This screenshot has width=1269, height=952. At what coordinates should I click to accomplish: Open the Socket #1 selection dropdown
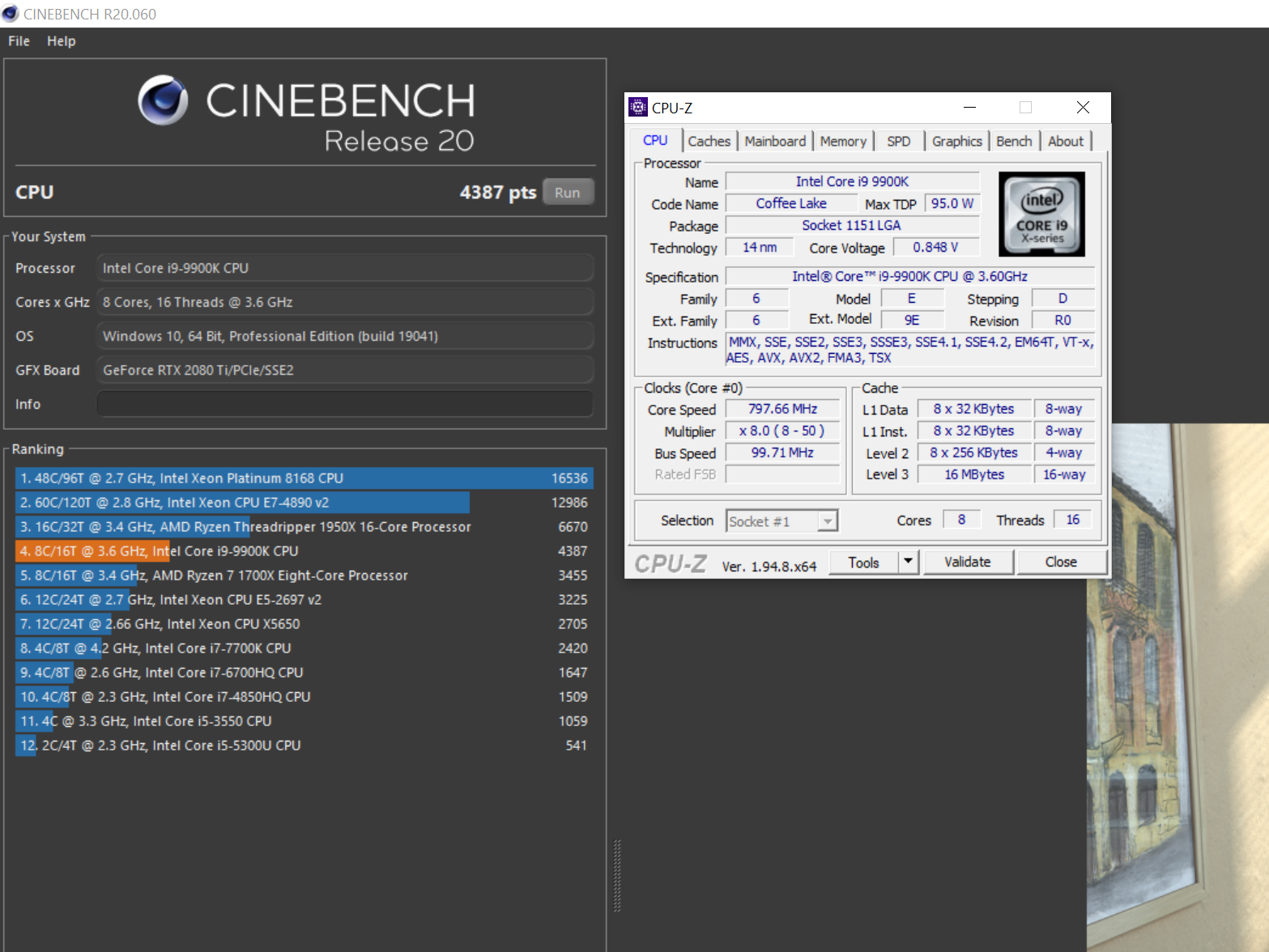[781, 521]
